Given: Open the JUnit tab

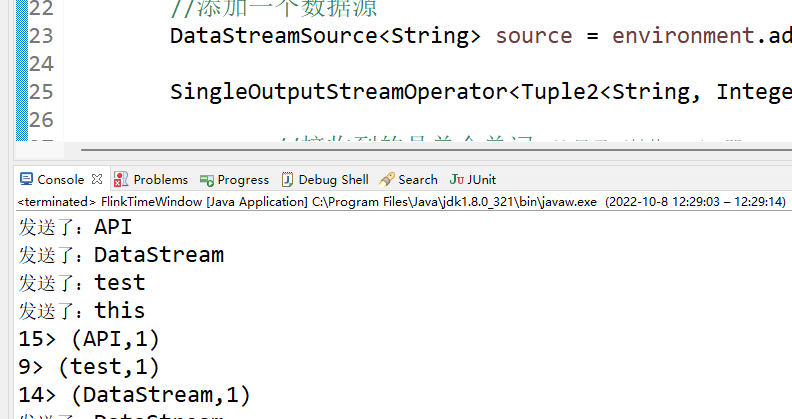Looking at the screenshot, I should pos(481,180).
